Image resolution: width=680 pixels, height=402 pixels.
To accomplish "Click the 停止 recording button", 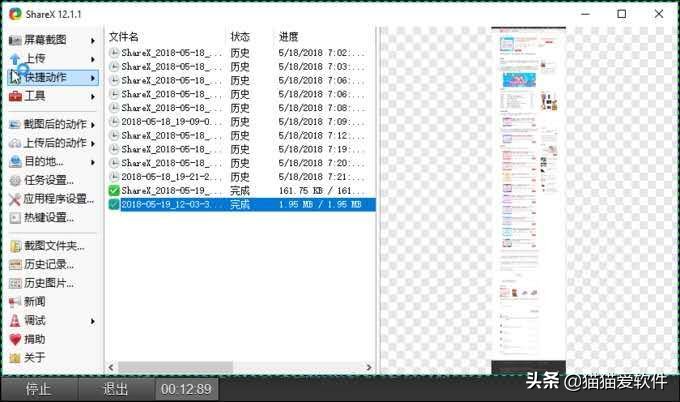I will (39, 389).
